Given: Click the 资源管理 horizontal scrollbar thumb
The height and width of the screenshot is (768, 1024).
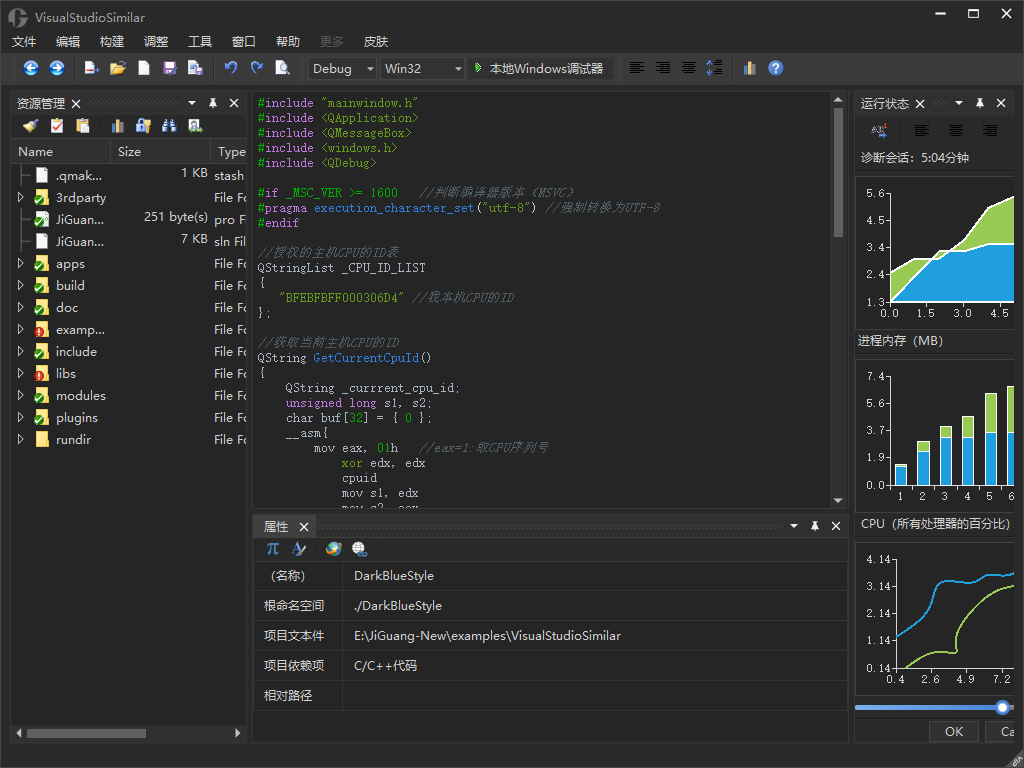Looking at the screenshot, I should tap(86, 733).
